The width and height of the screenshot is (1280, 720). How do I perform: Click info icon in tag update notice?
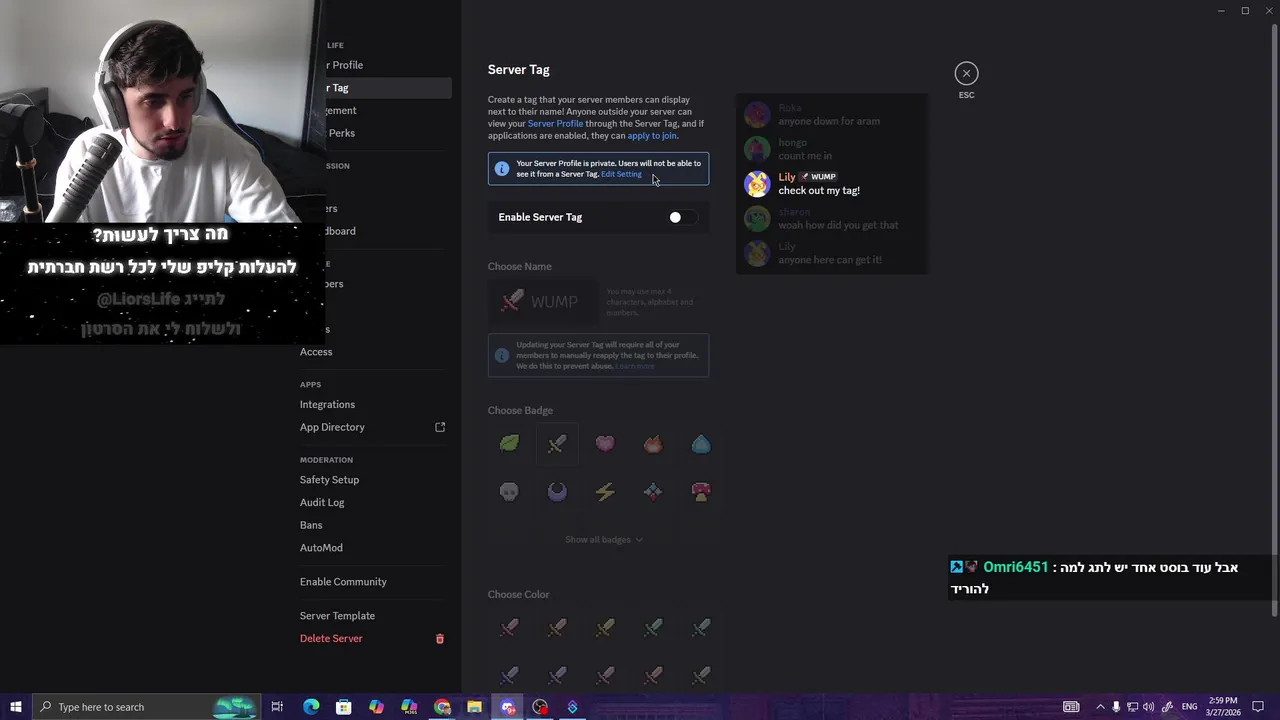pos(502,355)
